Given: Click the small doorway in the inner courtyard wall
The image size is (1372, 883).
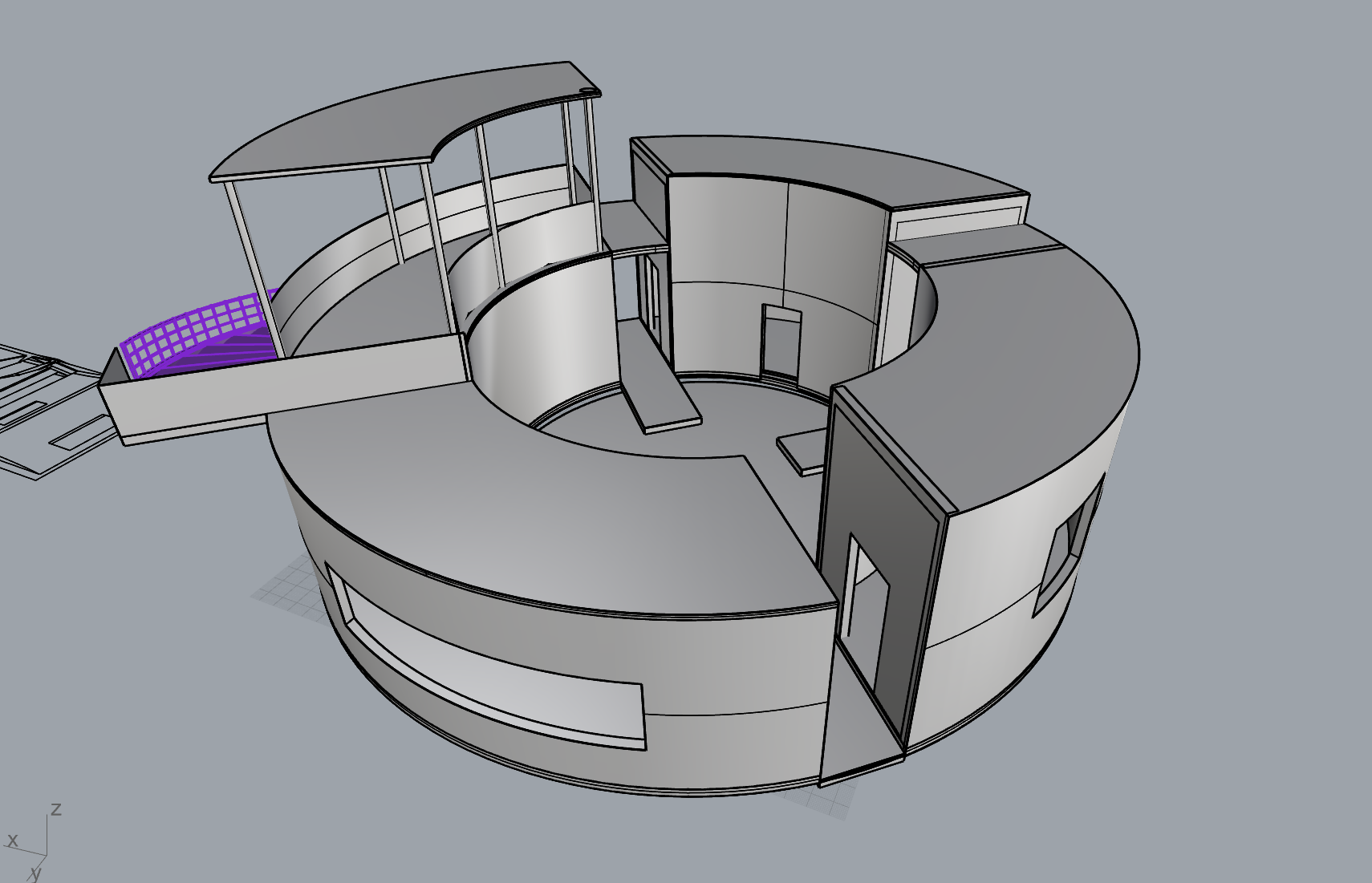Looking at the screenshot, I should (781, 341).
